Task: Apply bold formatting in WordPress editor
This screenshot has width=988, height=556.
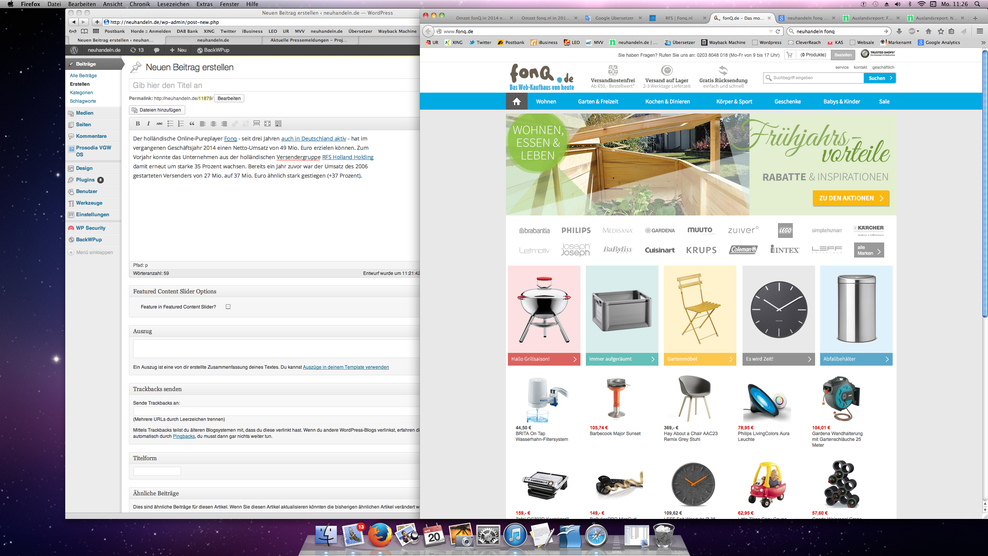Action: pos(138,124)
